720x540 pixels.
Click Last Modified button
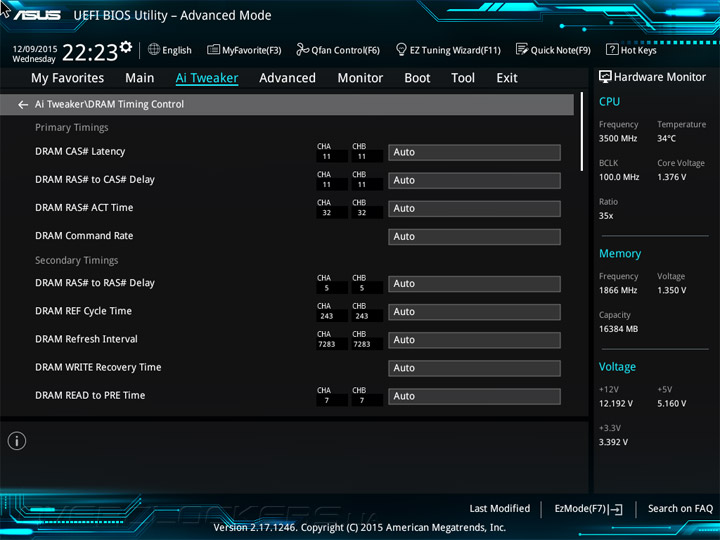(x=500, y=508)
